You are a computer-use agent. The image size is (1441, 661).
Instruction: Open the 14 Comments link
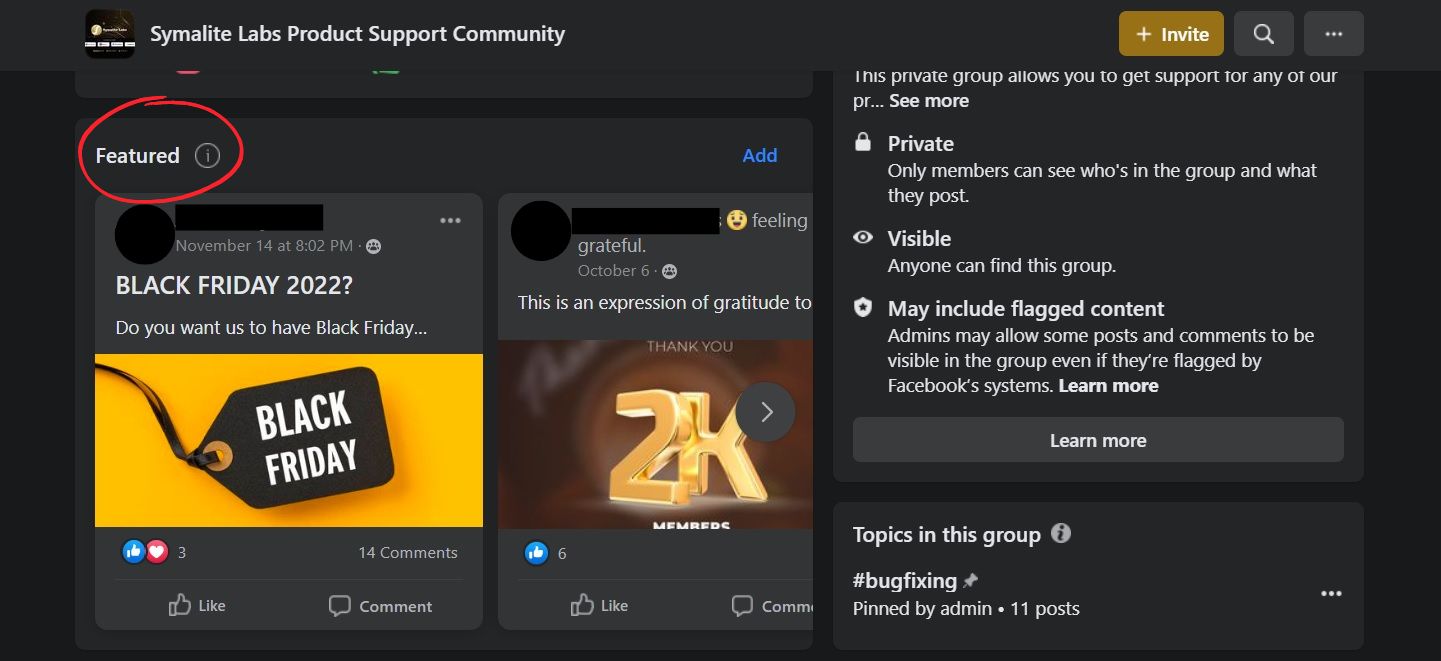[408, 551]
